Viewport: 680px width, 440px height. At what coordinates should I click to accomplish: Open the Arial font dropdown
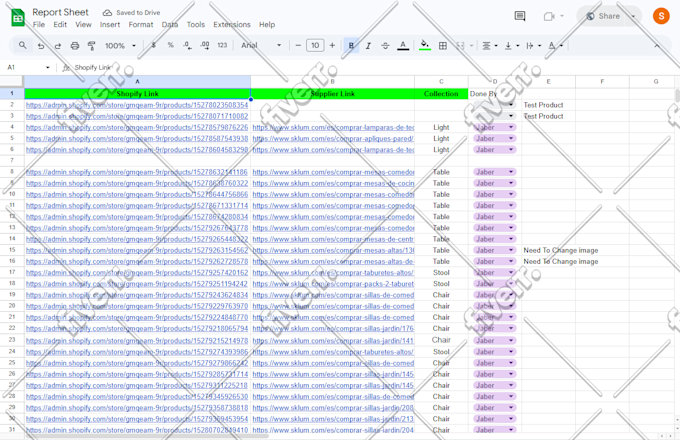[261, 45]
